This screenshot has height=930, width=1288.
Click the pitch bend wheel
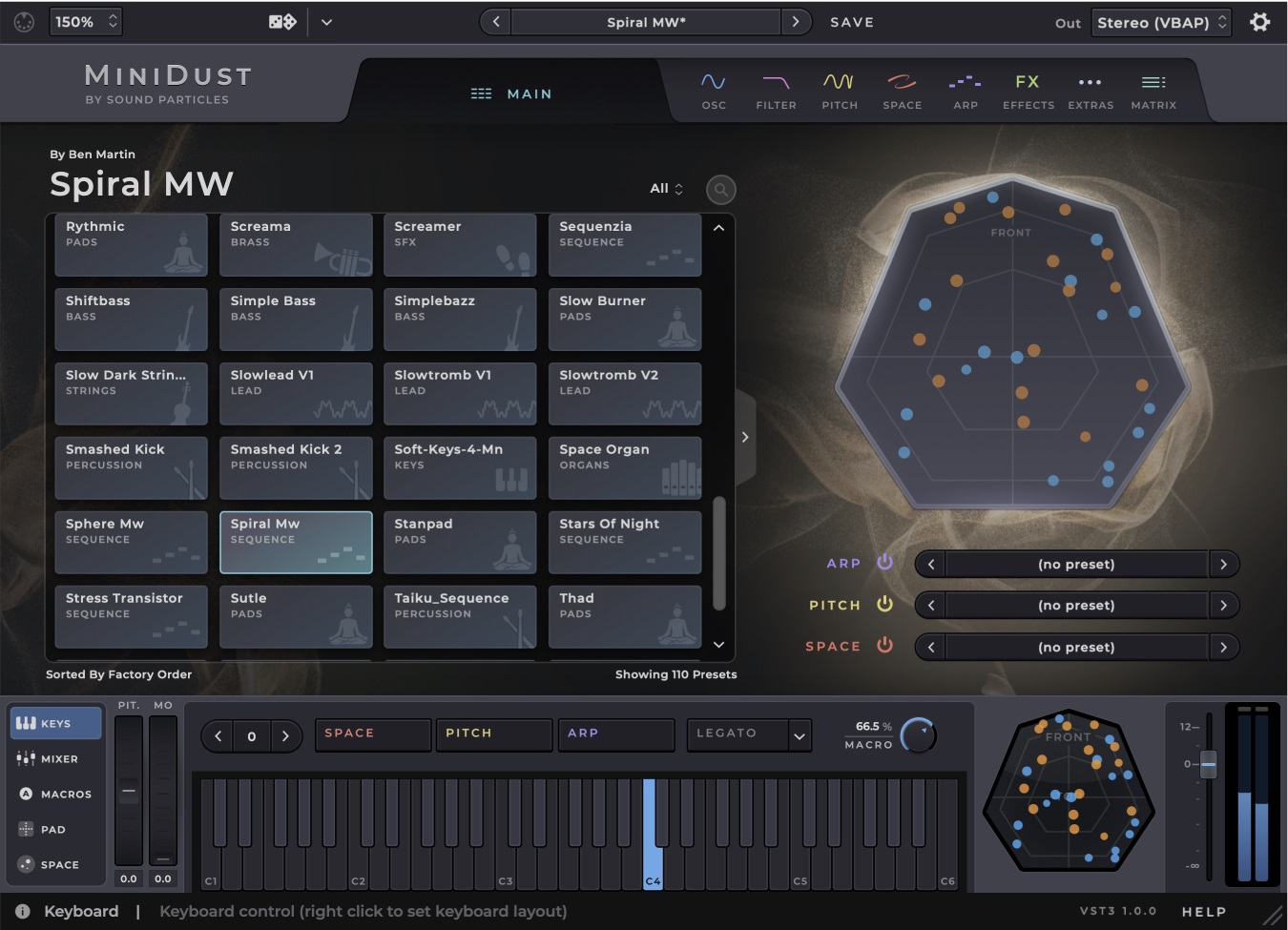(129, 791)
